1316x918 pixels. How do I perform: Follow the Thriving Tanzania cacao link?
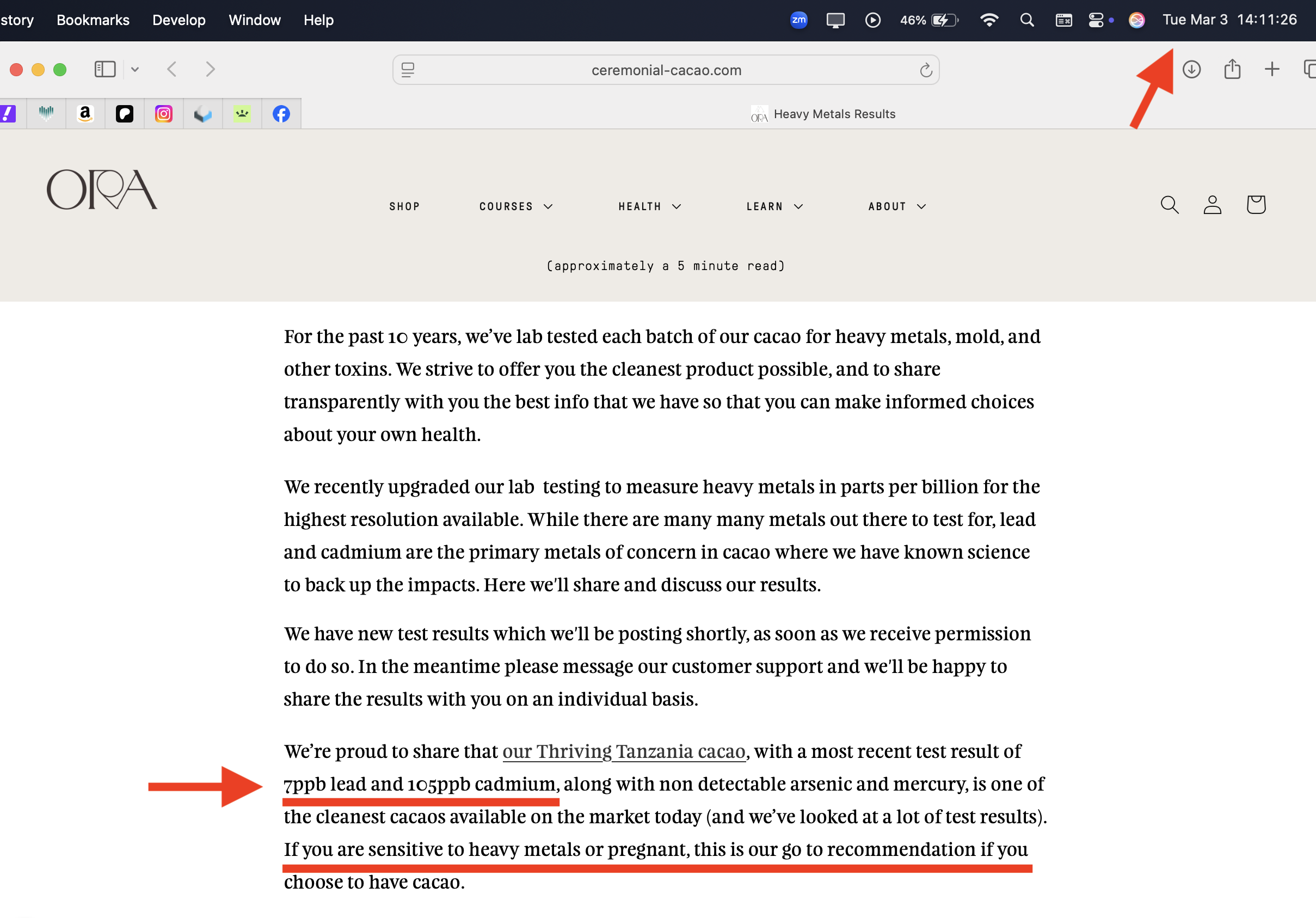[x=624, y=751]
